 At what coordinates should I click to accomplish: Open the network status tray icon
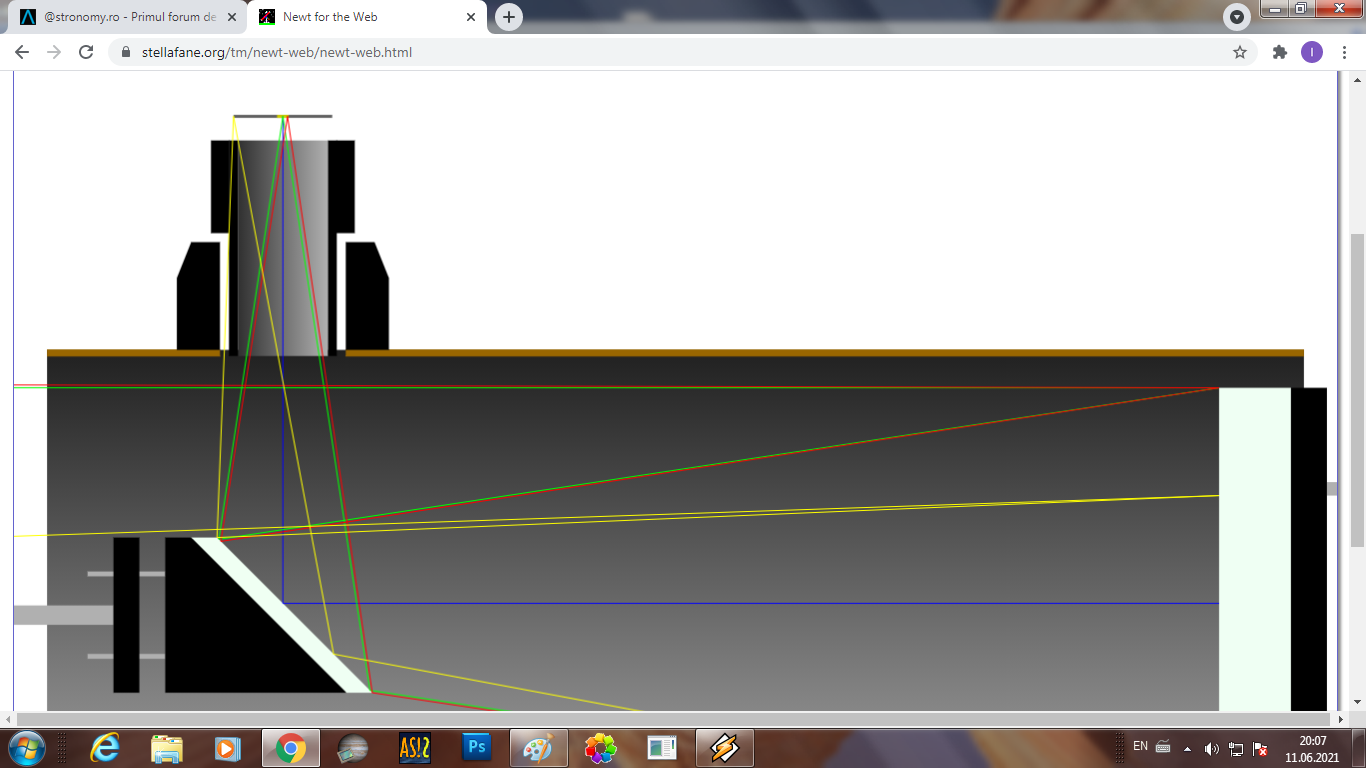[x=1236, y=748]
